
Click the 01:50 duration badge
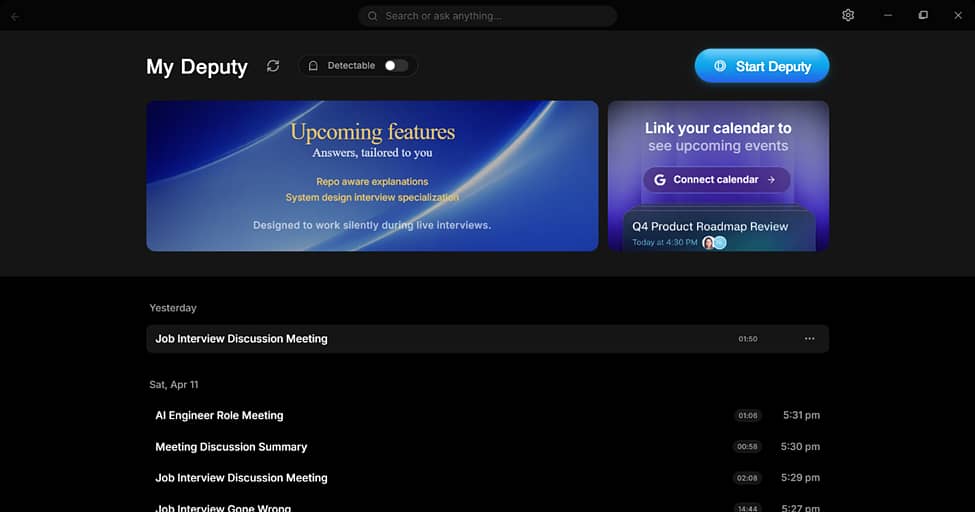(748, 339)
